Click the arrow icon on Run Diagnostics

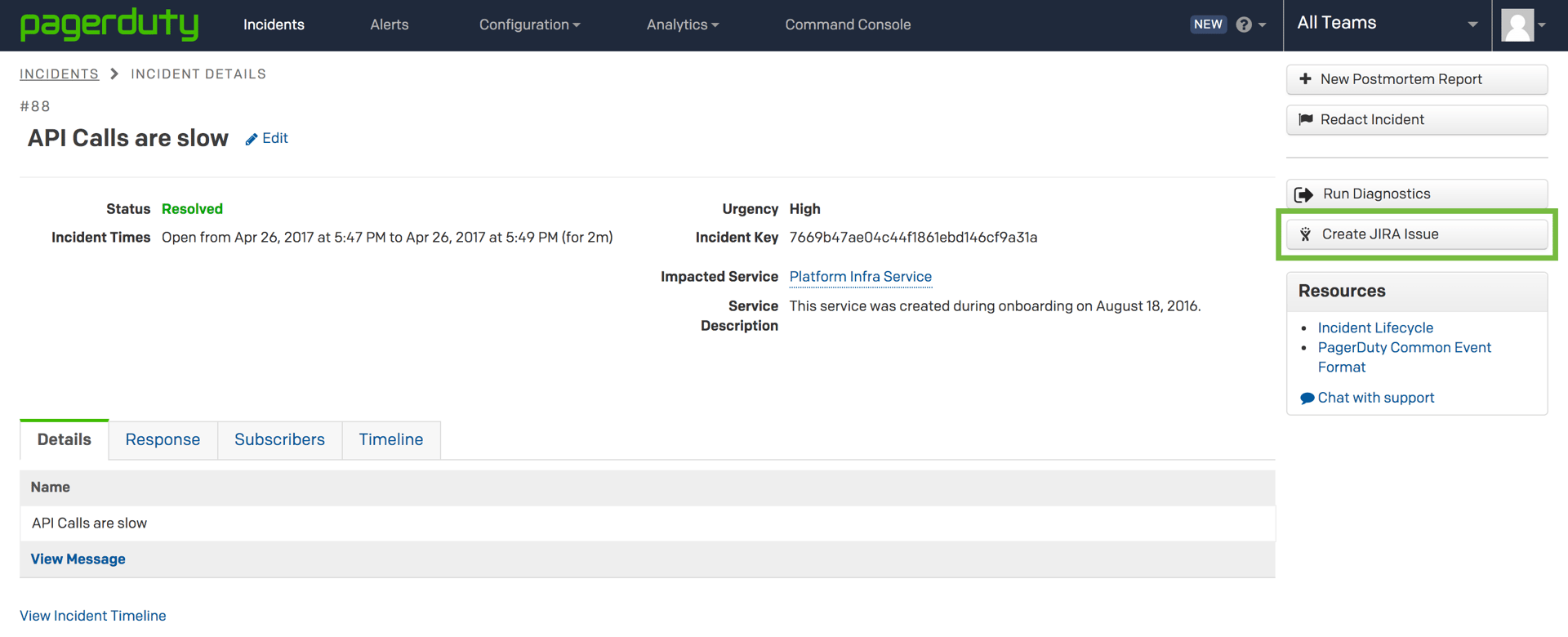pos(1304,194)
